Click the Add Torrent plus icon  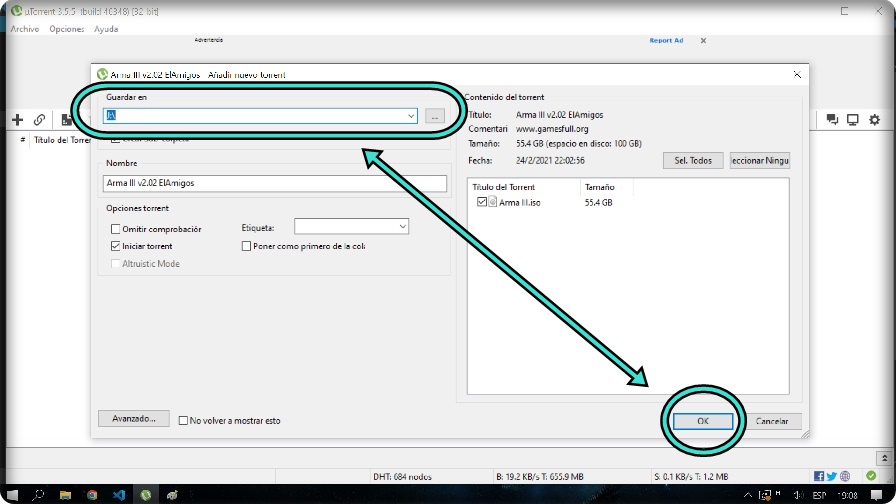pos(18,119)
